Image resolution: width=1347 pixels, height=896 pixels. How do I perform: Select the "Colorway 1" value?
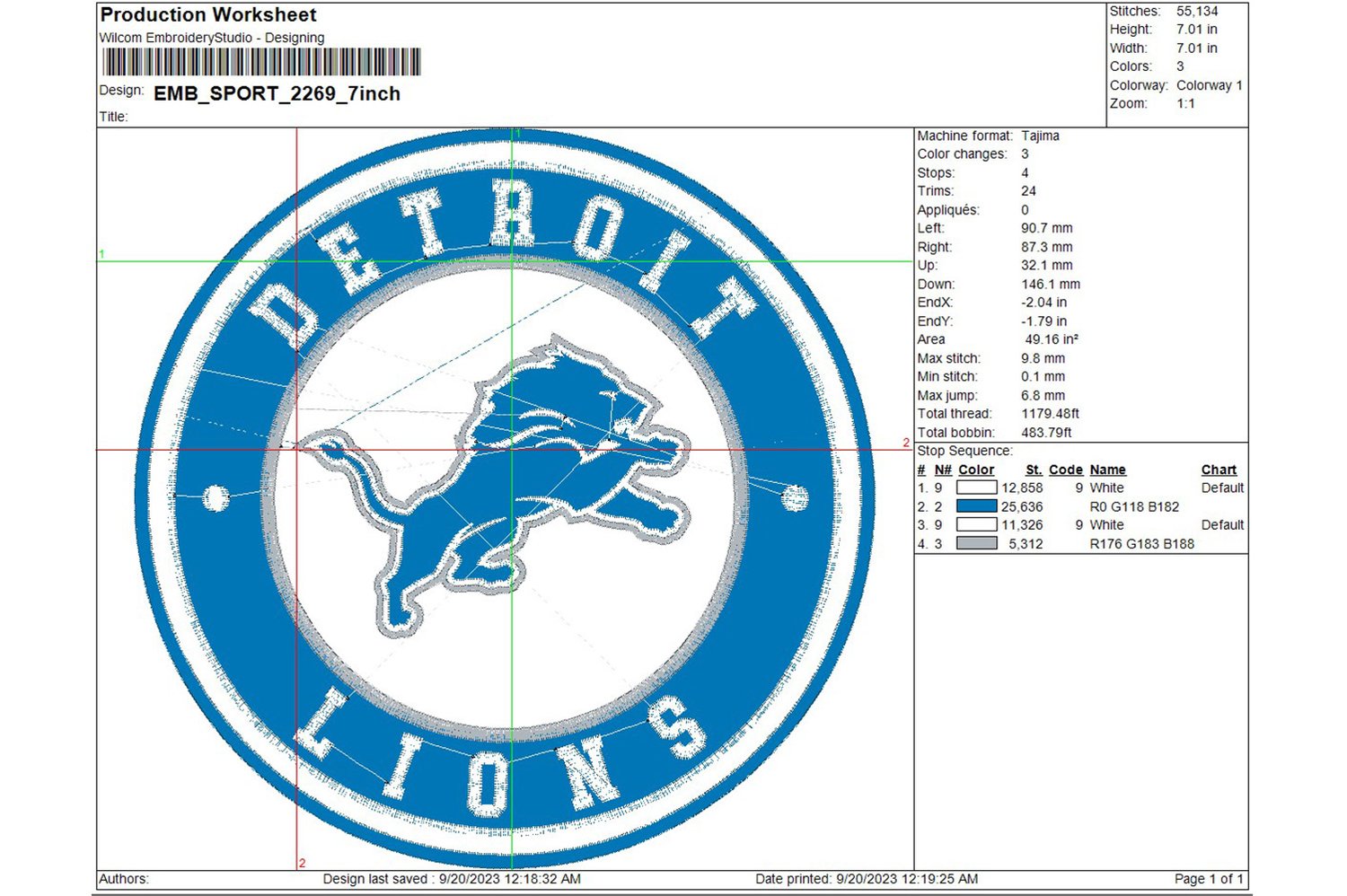tap(1210, 85)
